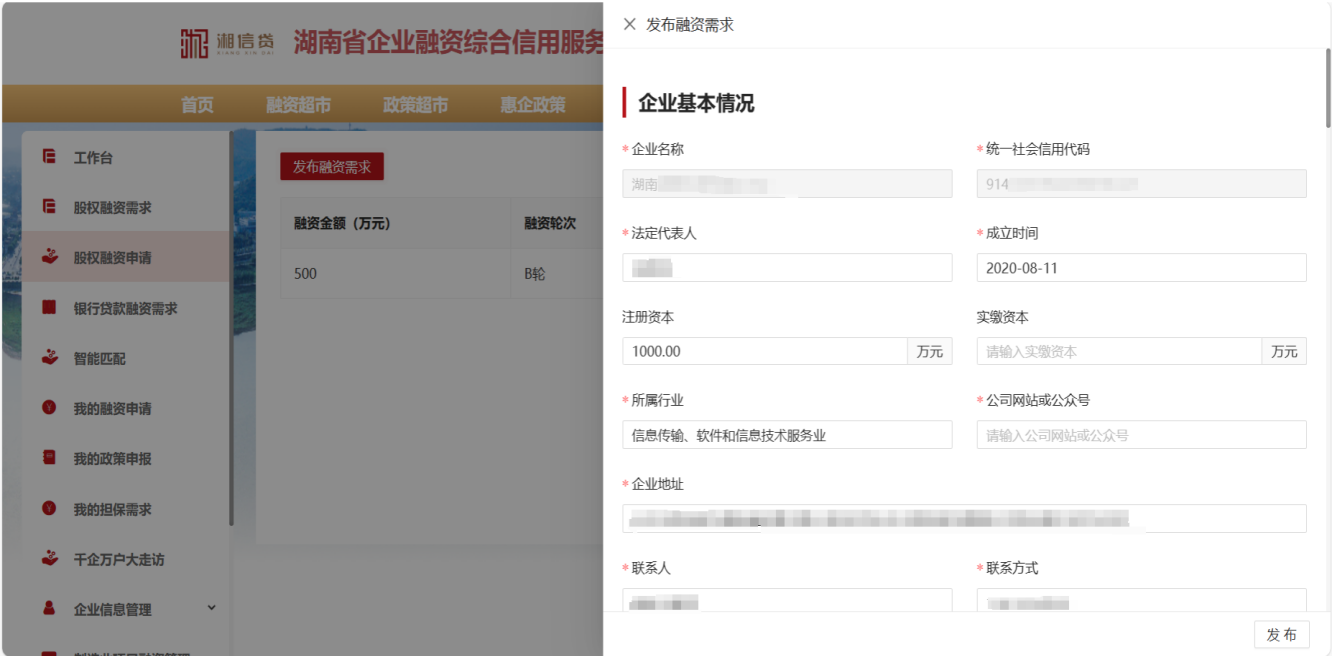Click the 湘信贷 logo icon
1332x656 pixels.
click(x=195, y=43)
